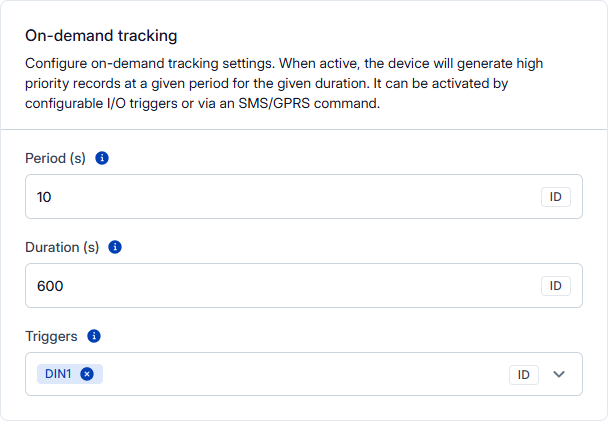Click the info icon beside Duration (s)

(x=115, y=247)
